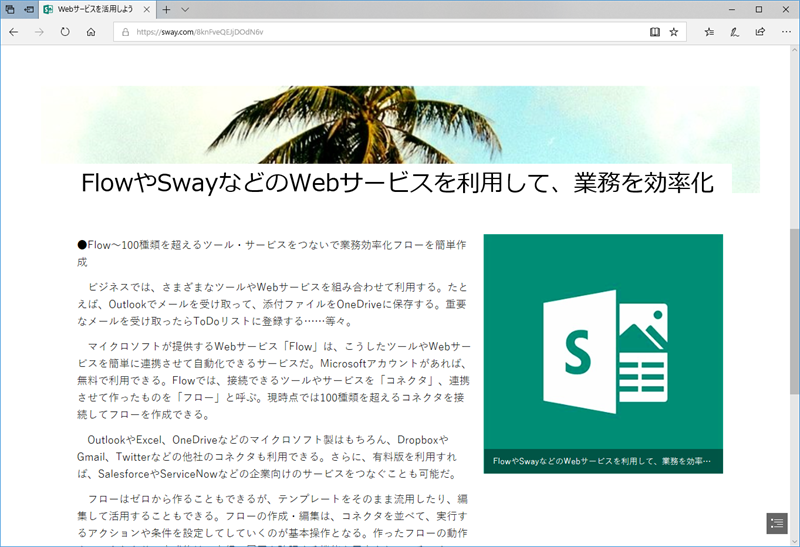Share this page
Screen dimensions: 800x547
(760, 32)
